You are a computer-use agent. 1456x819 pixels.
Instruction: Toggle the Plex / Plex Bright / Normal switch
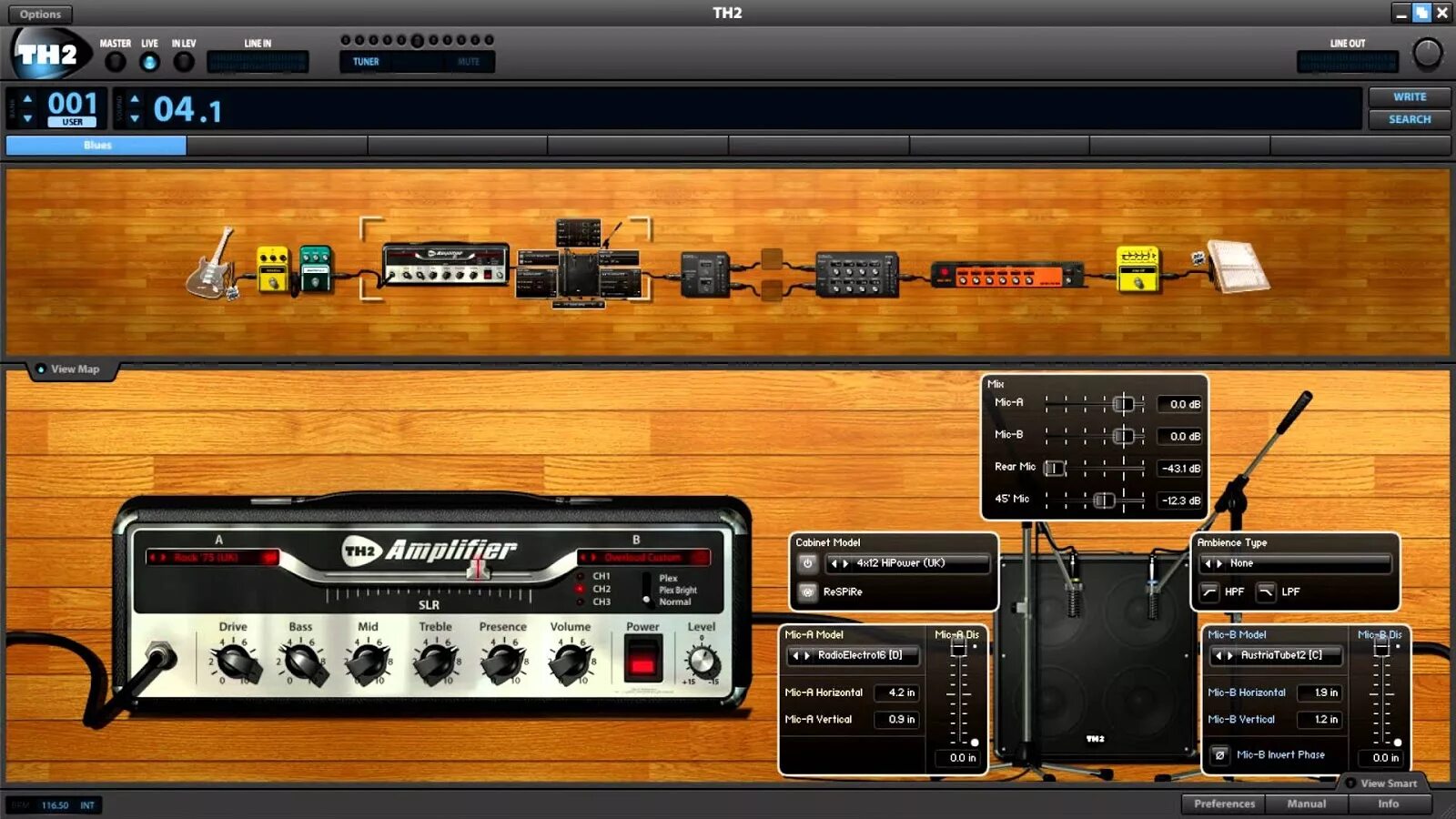[x=646, y=589]
